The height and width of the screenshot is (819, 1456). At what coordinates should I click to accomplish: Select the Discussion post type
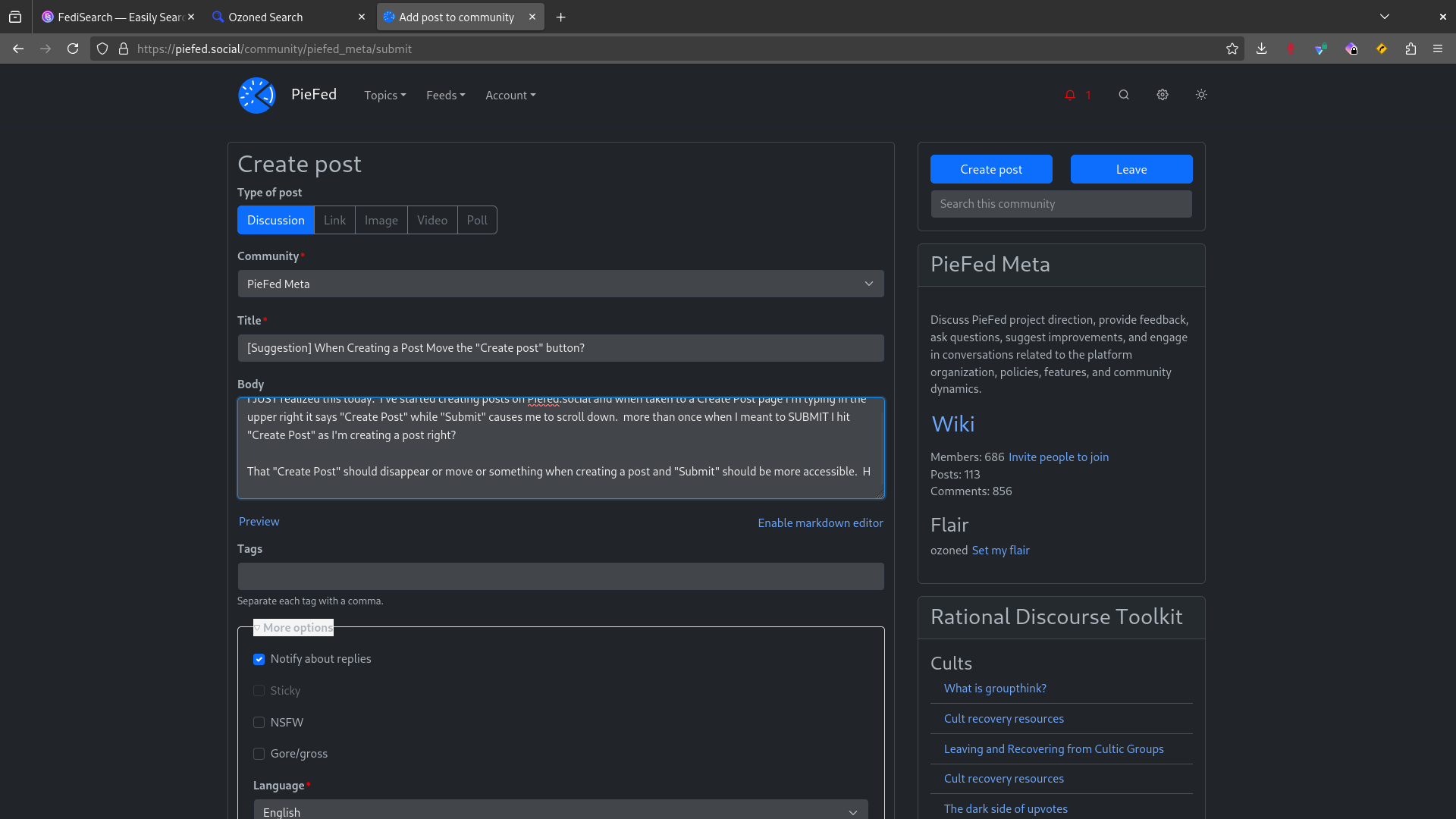click(275, 220)
